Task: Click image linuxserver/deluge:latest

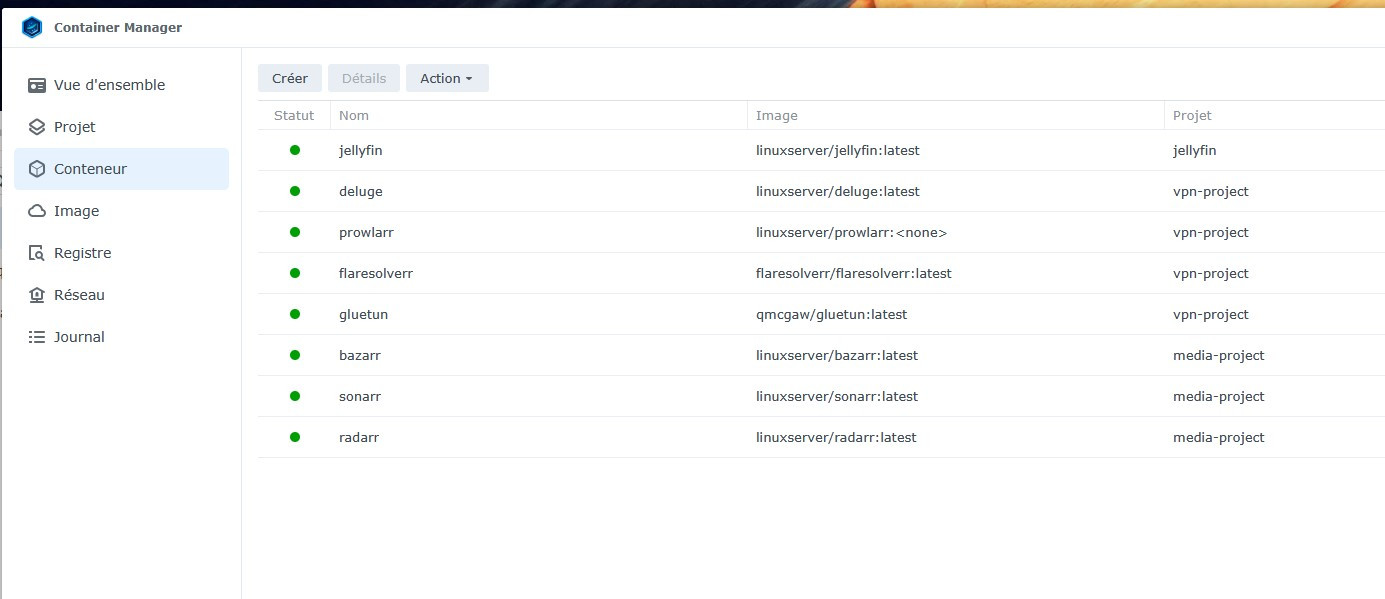Action: [838, 191]
